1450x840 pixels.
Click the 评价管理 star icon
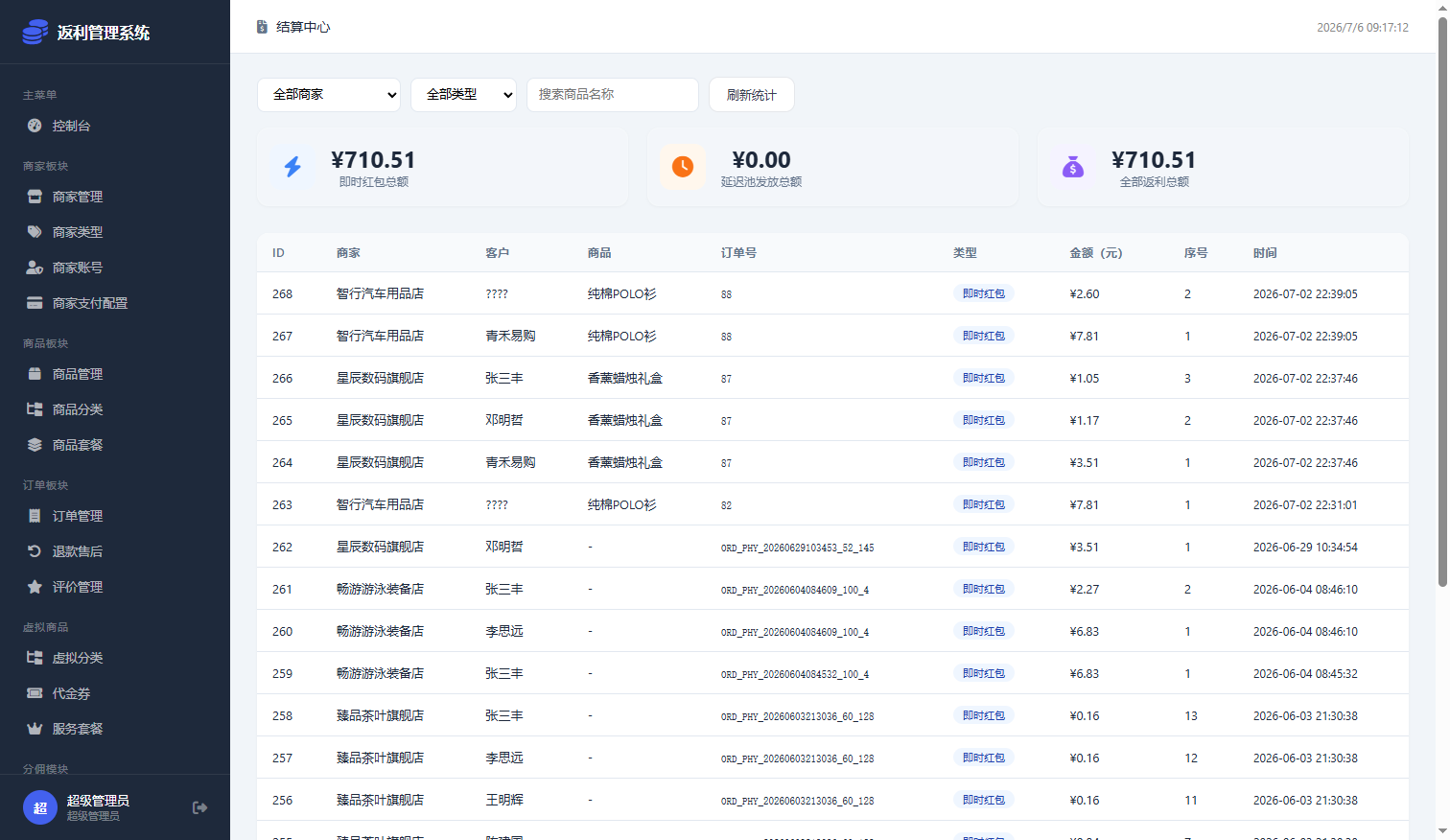[x=35, y=587]
